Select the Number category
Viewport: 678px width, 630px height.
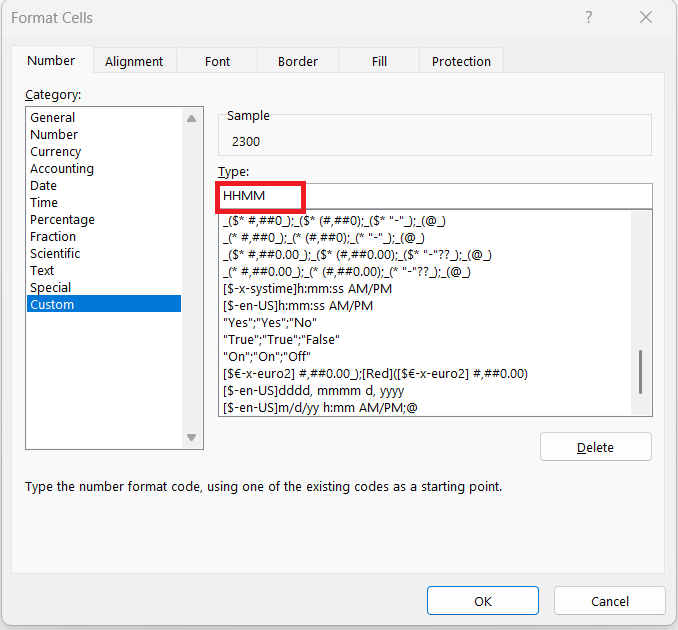point(104,134)
